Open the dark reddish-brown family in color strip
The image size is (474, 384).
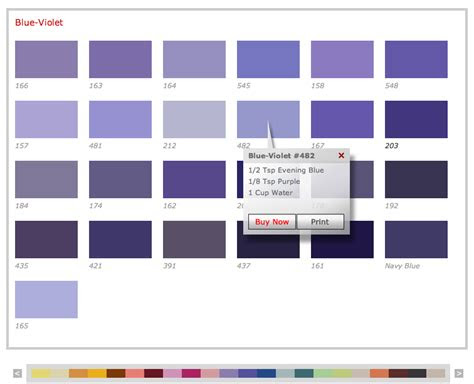click(398, 373)
